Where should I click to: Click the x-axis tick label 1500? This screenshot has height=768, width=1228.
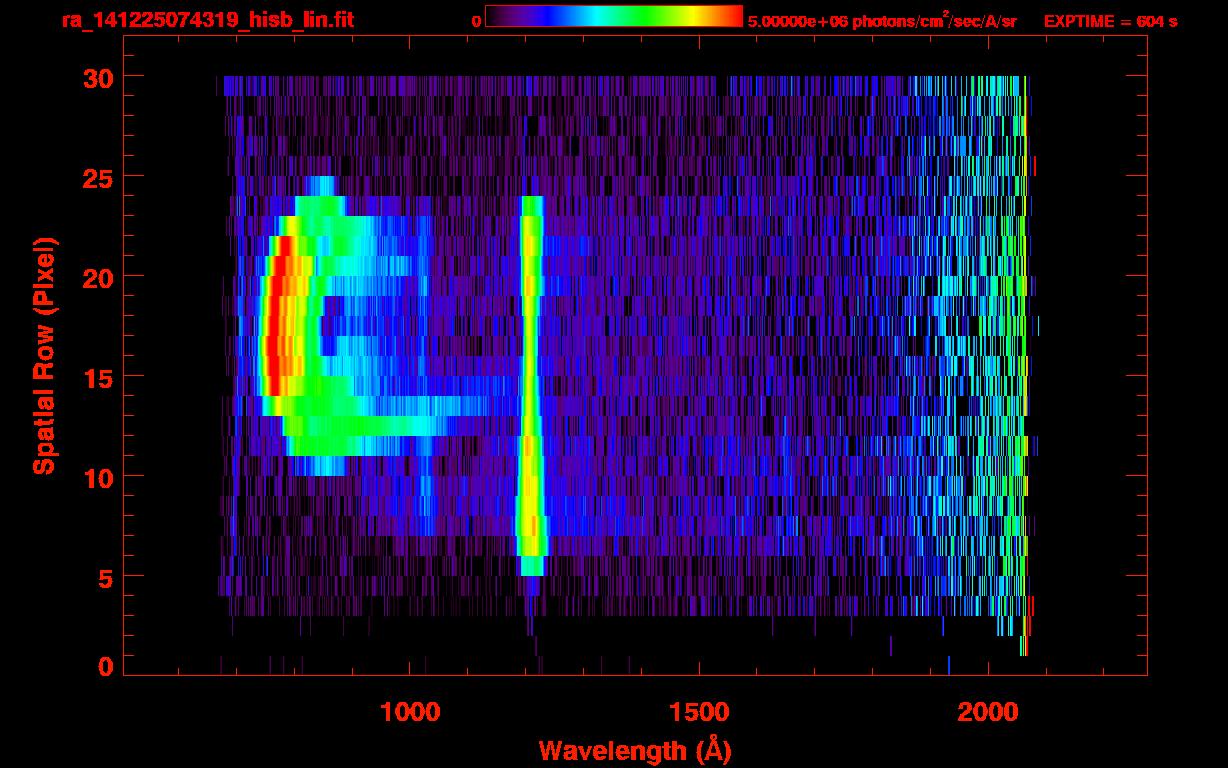(x=698, y=712)
